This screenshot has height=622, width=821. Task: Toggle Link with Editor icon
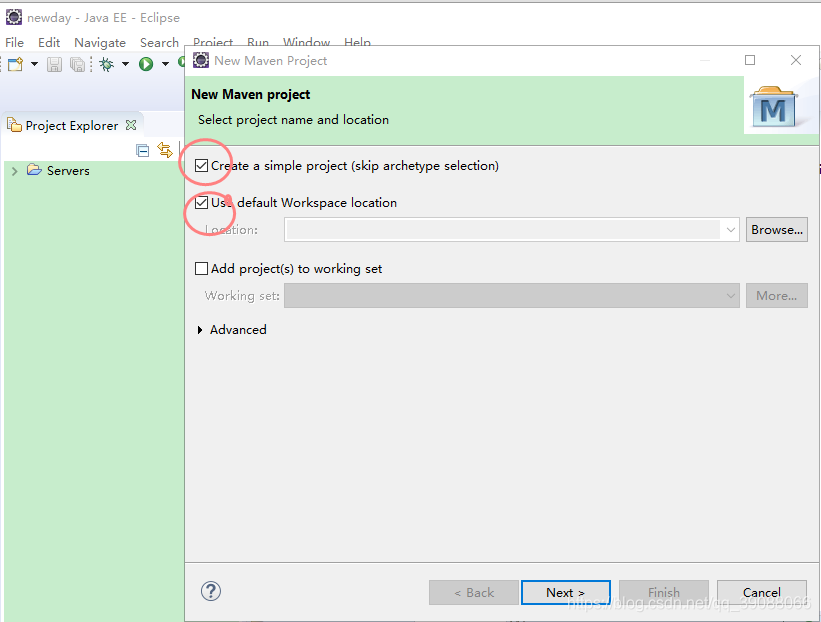[x=165, y=150]
